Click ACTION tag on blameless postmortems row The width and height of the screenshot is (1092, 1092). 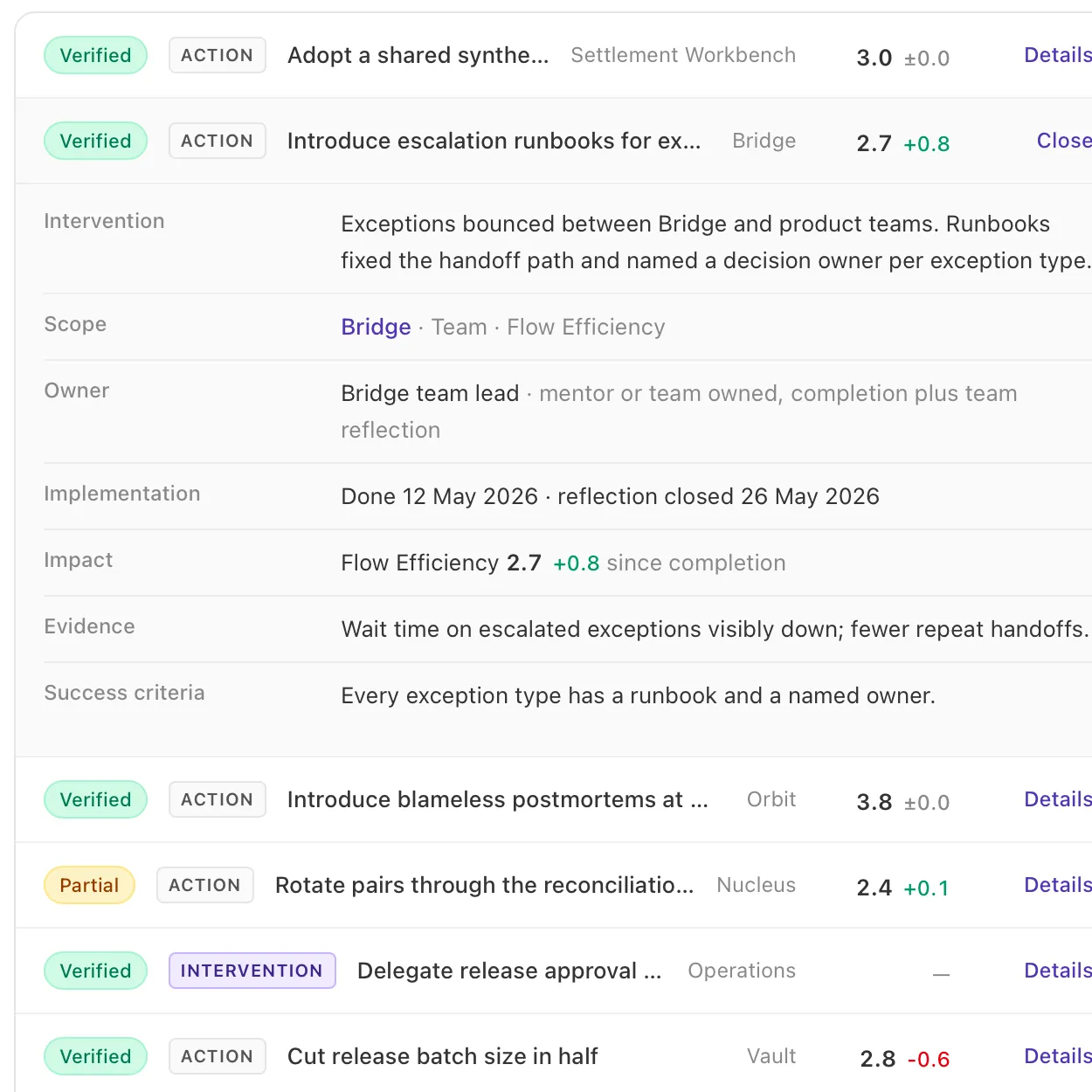(217, 799)
